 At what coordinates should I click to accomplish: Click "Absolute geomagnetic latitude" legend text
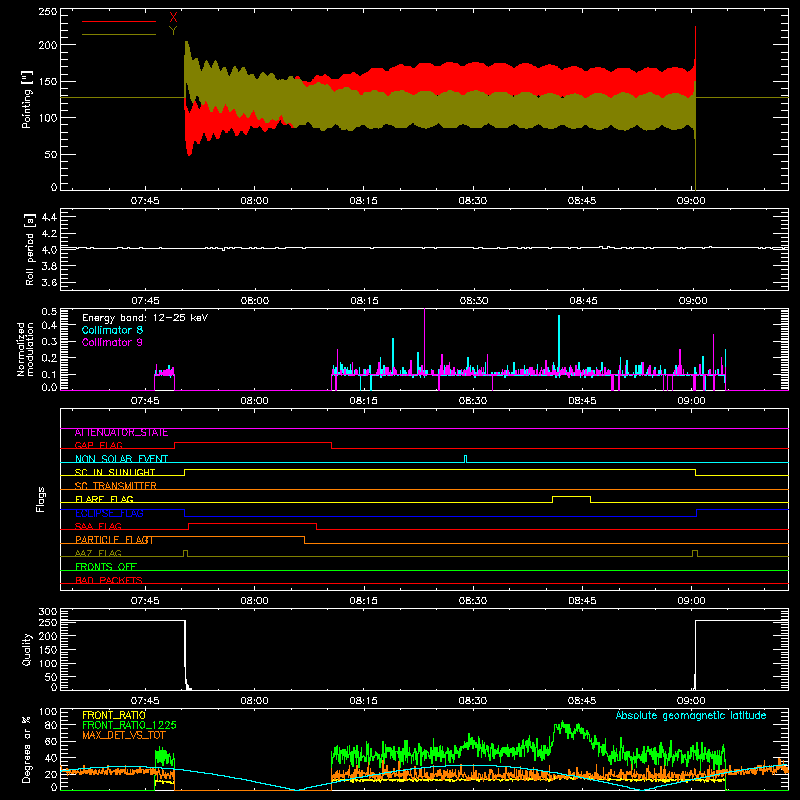[x=691, y=715]
